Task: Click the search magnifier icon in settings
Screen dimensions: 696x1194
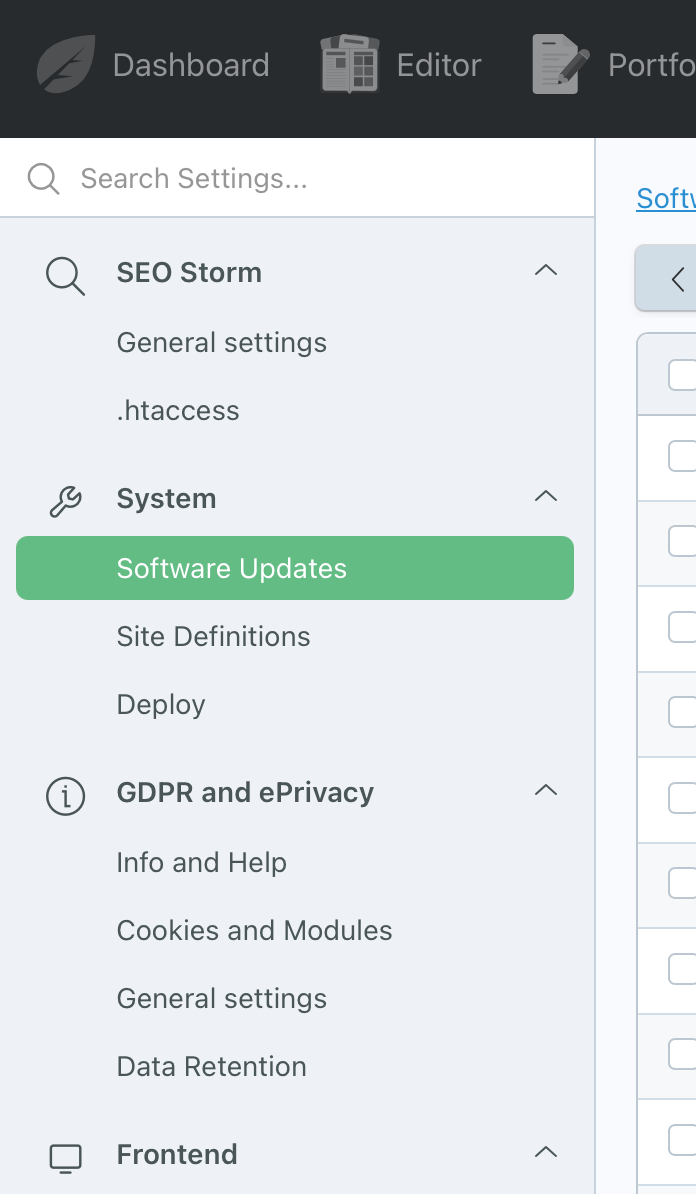Action: pyautogui.click(x=44, y=179)
